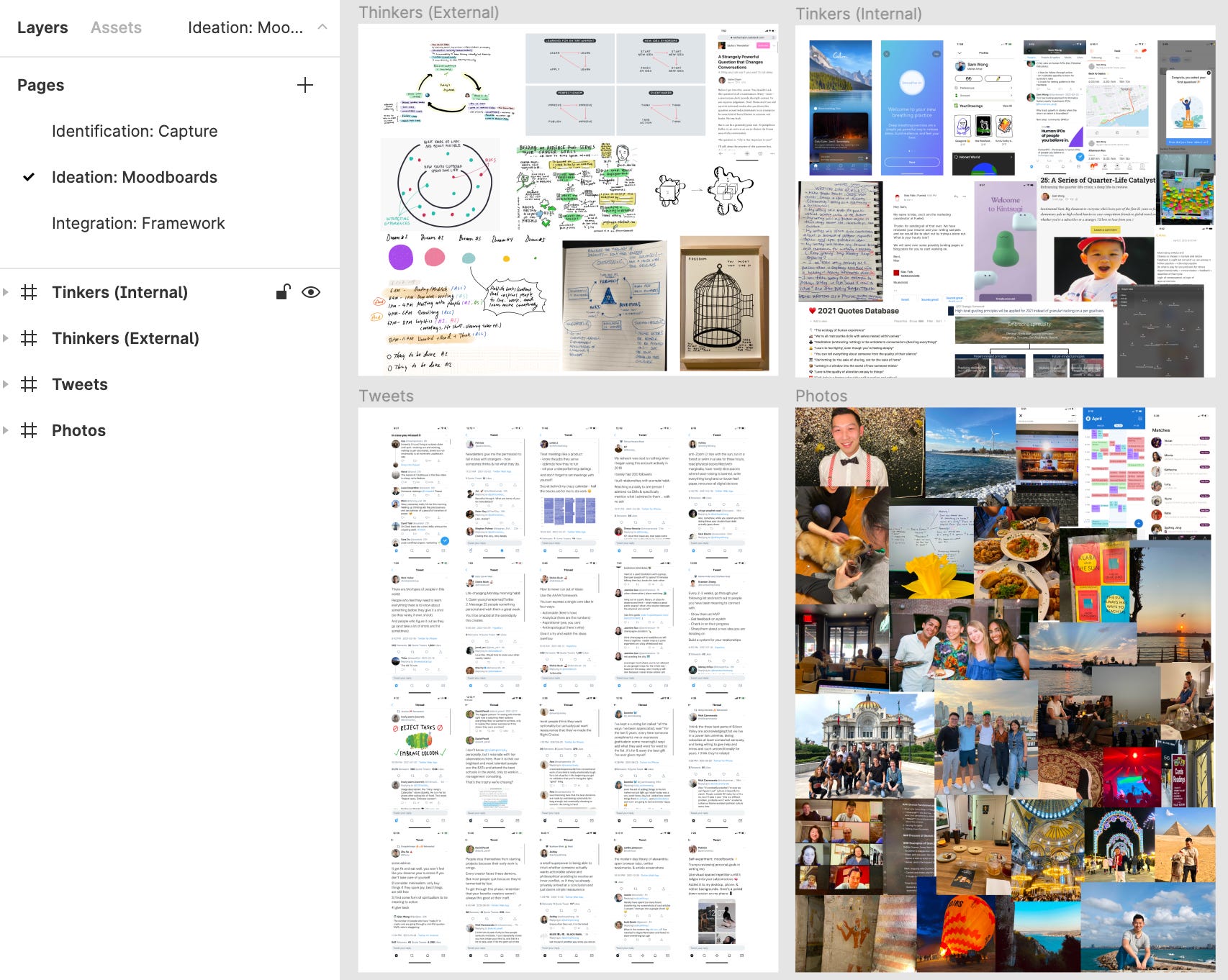The image size is (1228, 980).
Task: Select the pyramids photo in Photos frame
Action: pos(1185,843)
